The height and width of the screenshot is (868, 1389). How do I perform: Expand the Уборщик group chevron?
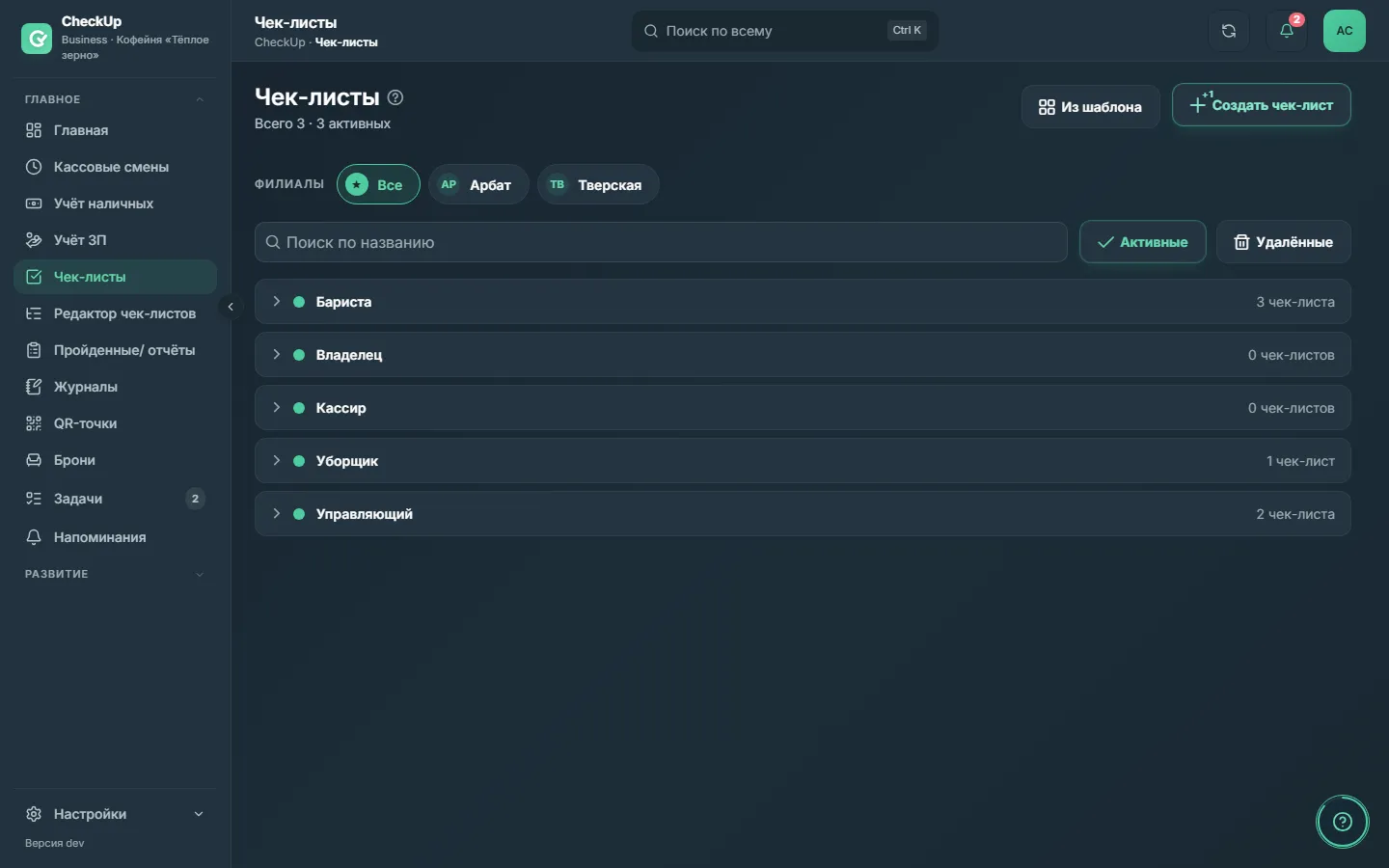(276, 461)
